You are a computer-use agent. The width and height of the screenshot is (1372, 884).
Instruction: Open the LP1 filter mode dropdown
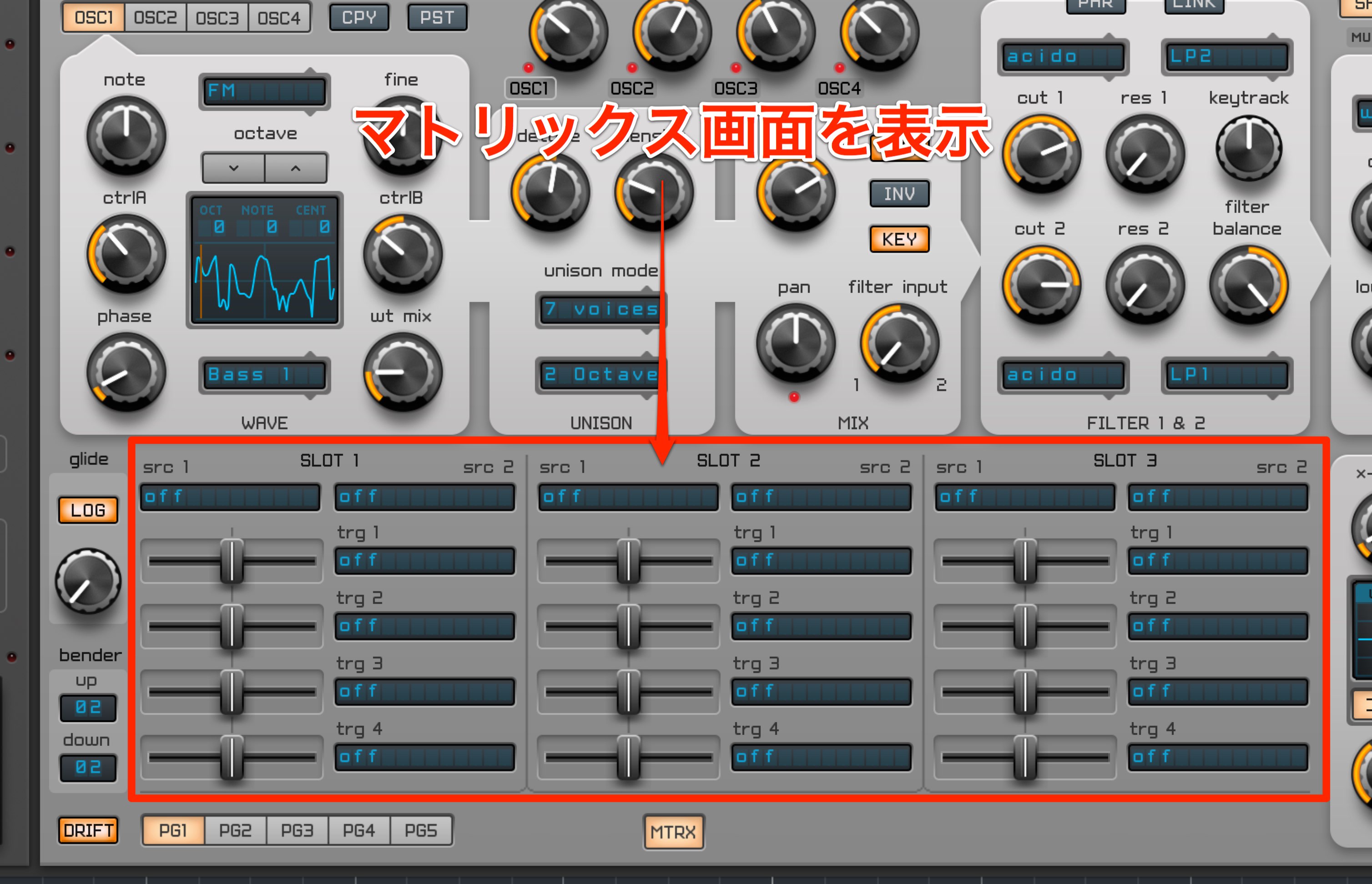(1227, 376)
